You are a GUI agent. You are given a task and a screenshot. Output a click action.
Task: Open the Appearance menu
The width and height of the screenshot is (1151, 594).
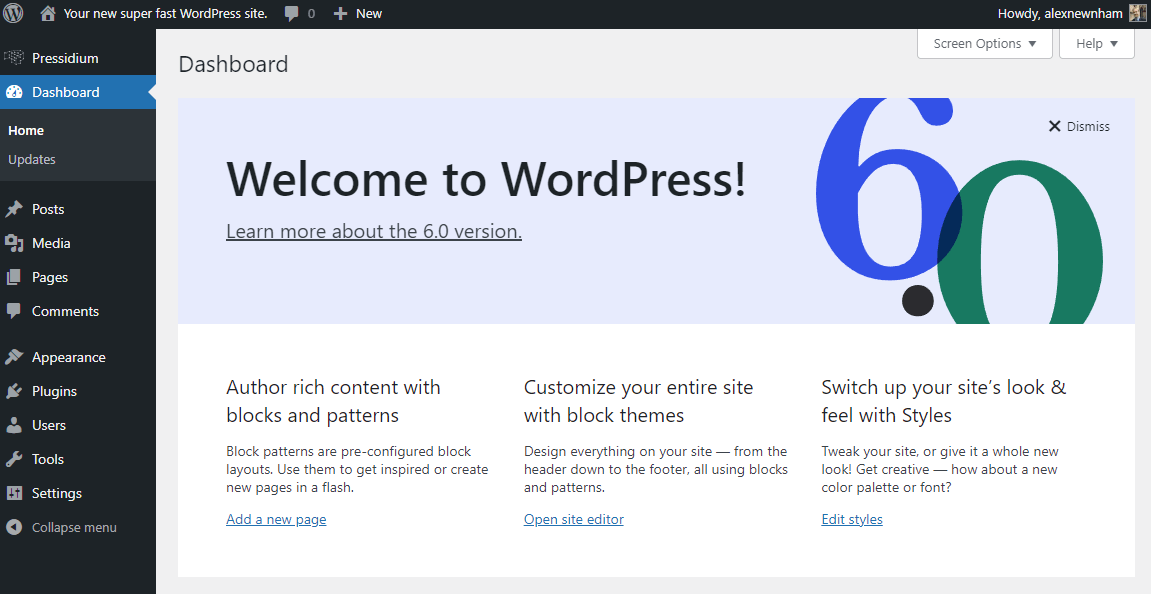coord(78,358)
